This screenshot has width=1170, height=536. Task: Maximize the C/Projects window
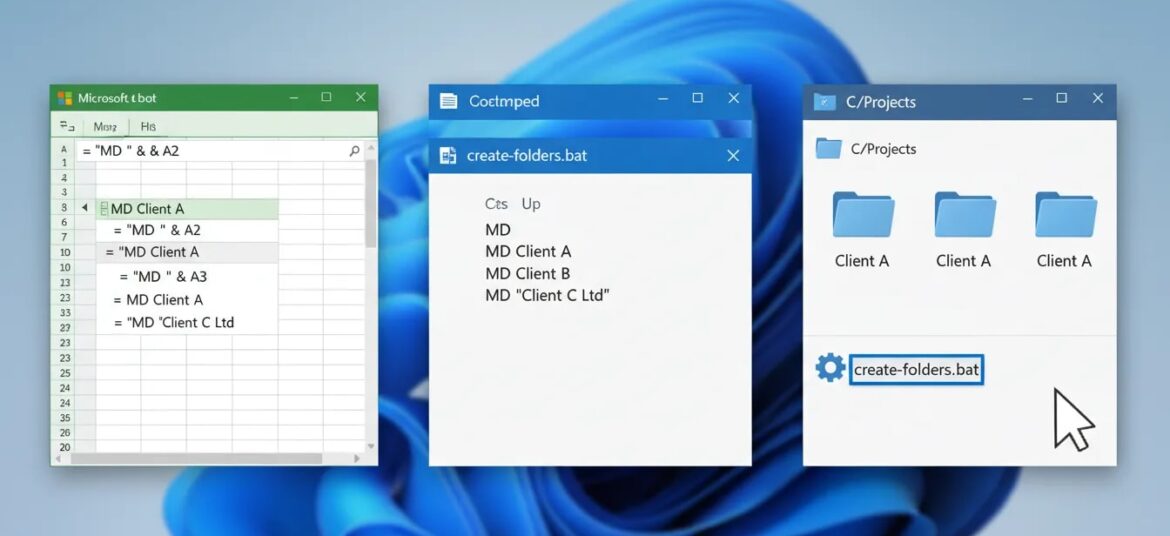pos(1061,98)
